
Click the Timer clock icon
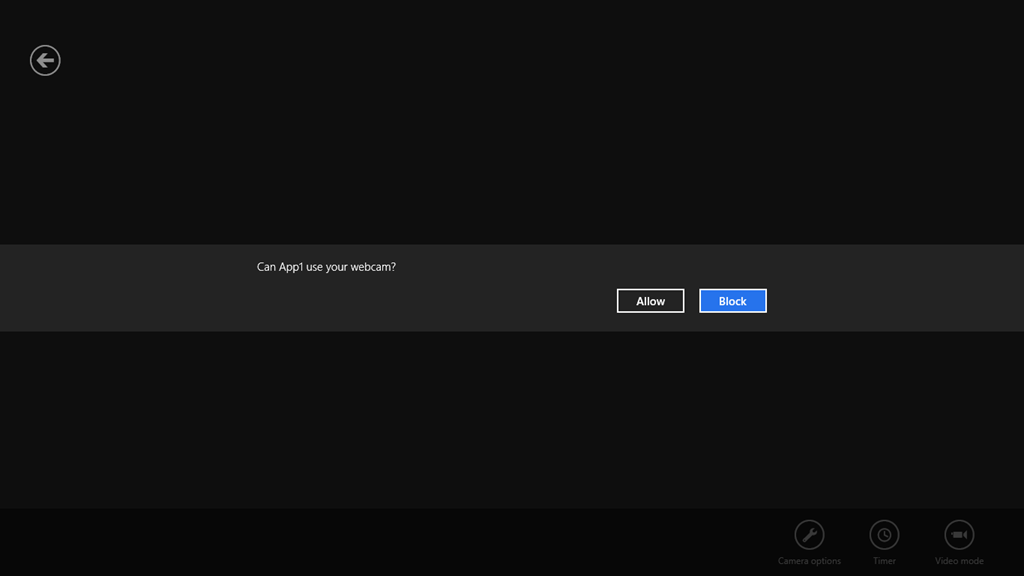[884, 535]
